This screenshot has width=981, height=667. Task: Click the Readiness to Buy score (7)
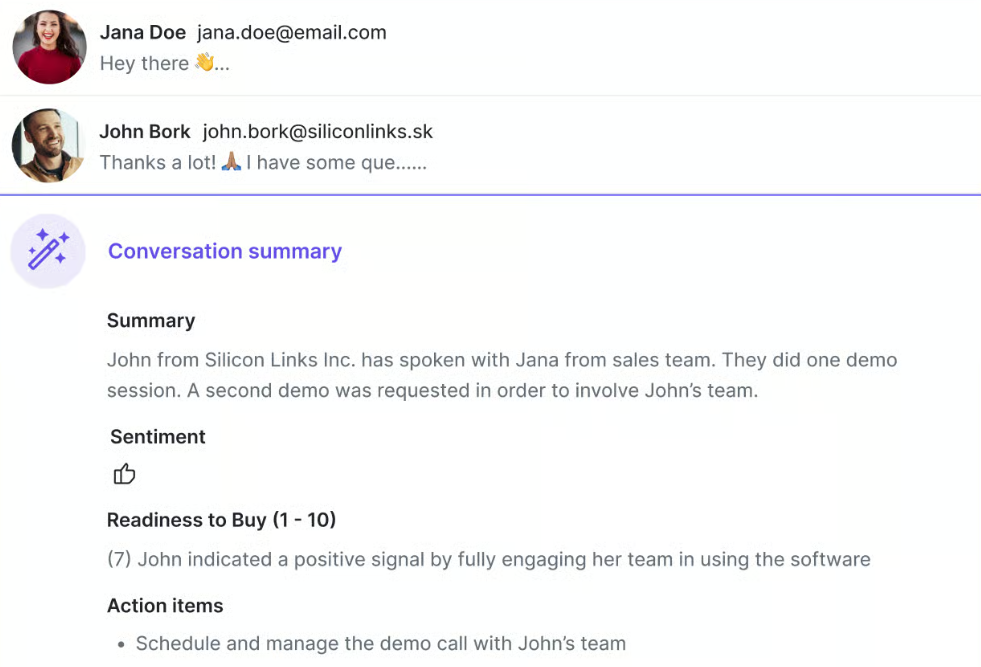[116, 559]
